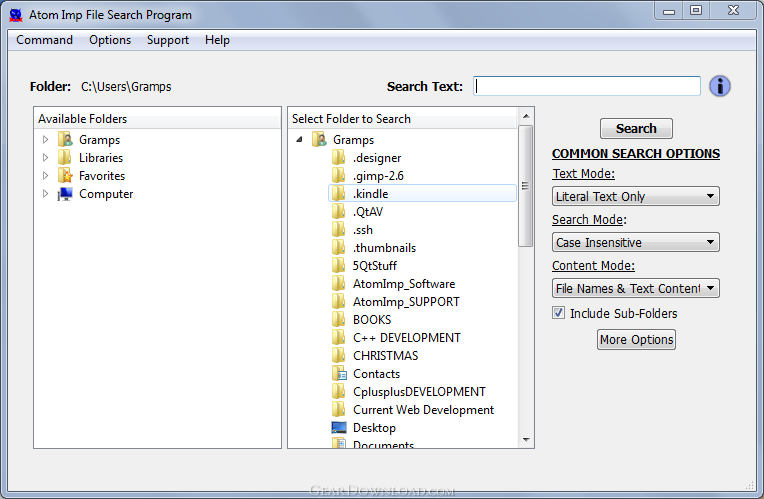Expand the Libraries node in Available Folders
This screenshot has width=764, height=499.
45,157
